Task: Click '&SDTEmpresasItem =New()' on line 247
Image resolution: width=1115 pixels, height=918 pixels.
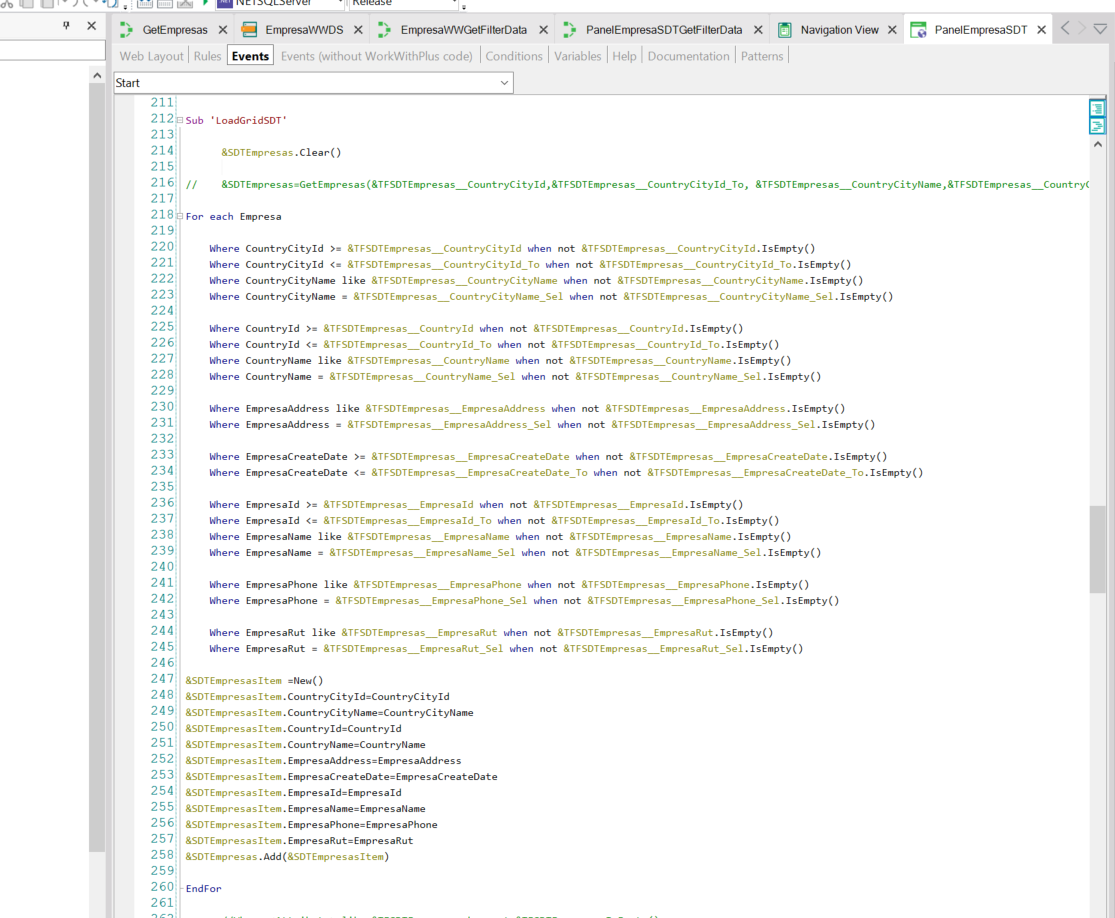Action: 255,681
